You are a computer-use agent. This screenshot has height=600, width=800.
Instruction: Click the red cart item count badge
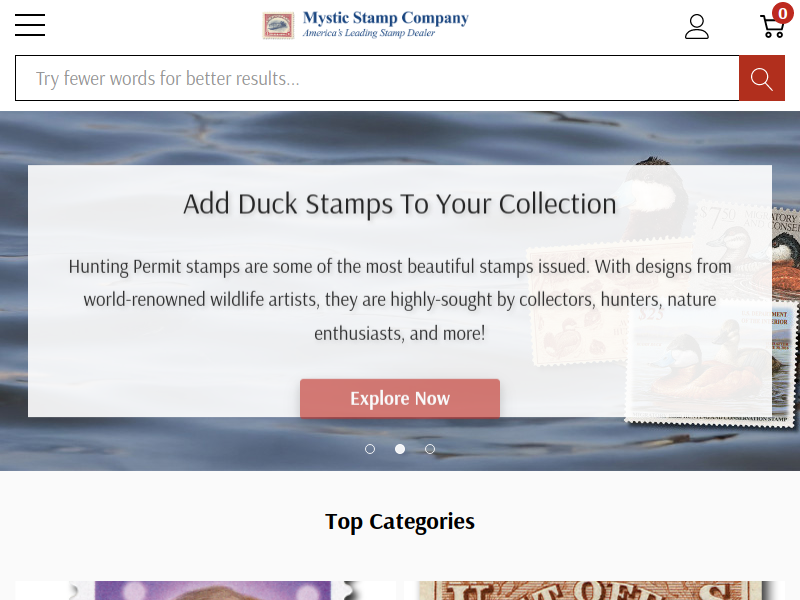782,13
